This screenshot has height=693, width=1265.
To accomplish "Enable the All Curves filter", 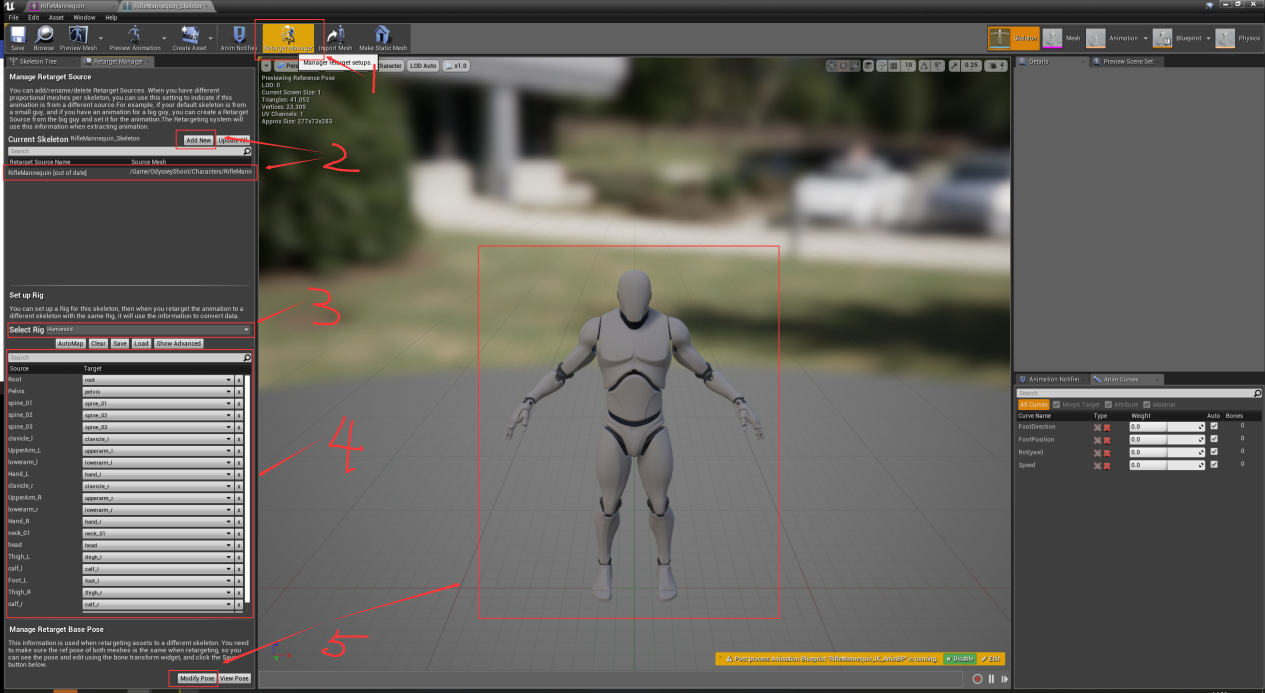I will click(1033, 404).
